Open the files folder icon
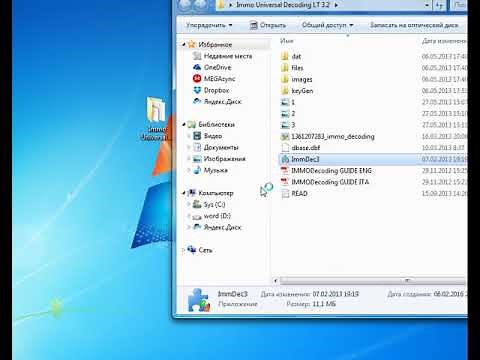This screenshot has height=360, width=480. click(285, 68)
